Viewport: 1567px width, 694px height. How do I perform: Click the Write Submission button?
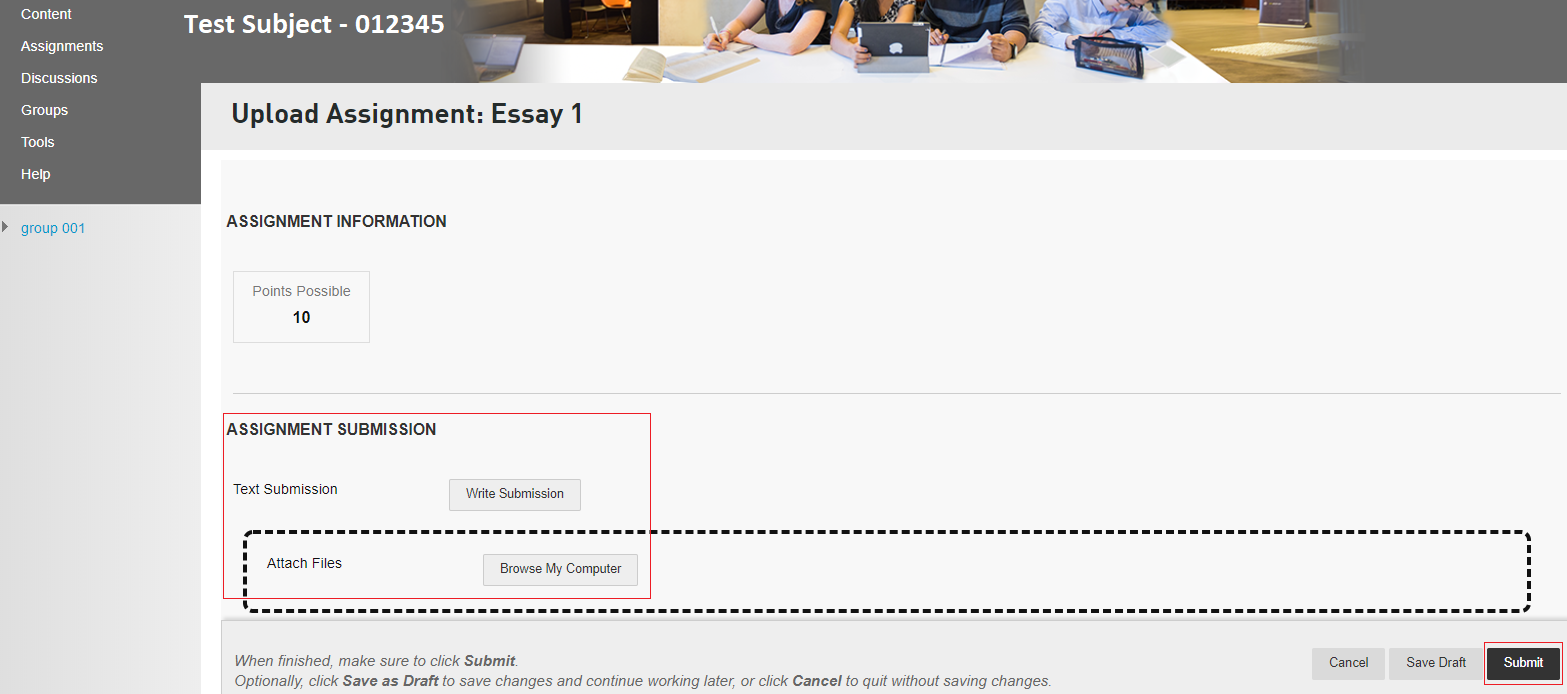[514, 494]
